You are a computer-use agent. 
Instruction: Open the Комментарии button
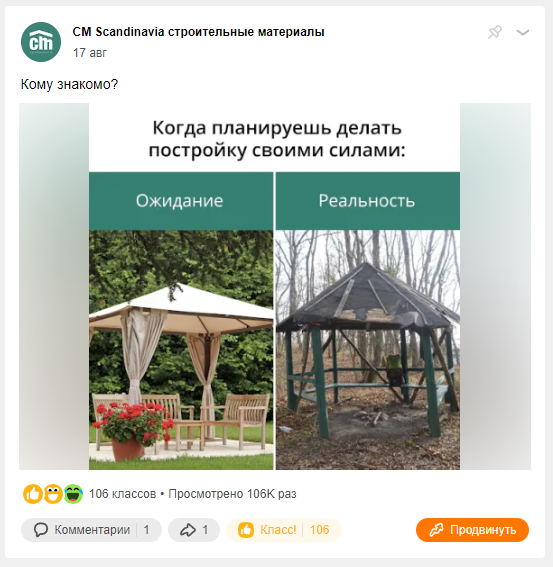click(x=91, y=530)
